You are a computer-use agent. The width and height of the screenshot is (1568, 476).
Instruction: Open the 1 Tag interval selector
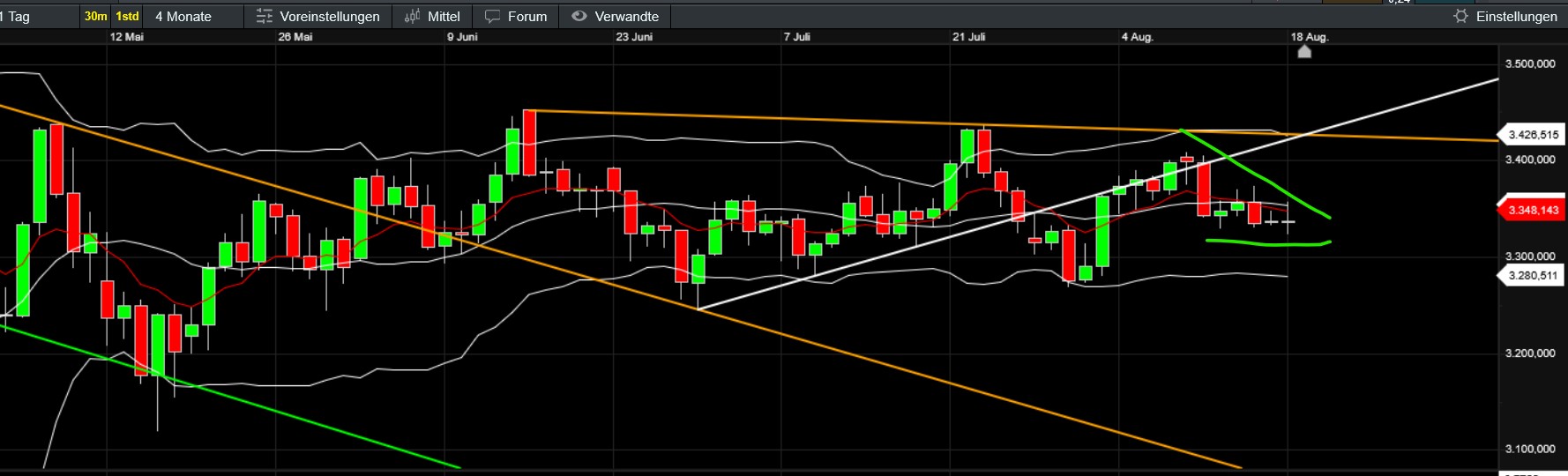16,16
